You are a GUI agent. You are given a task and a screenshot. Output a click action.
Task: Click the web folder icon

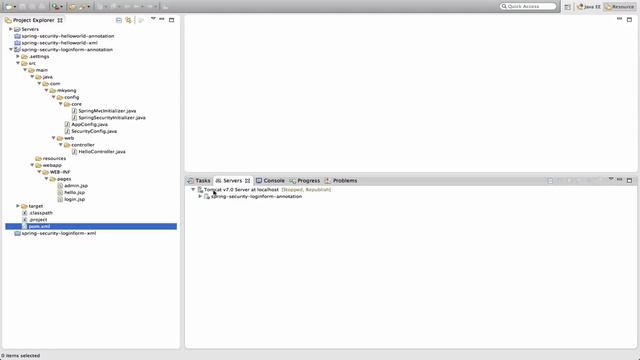tap(60, 138)
